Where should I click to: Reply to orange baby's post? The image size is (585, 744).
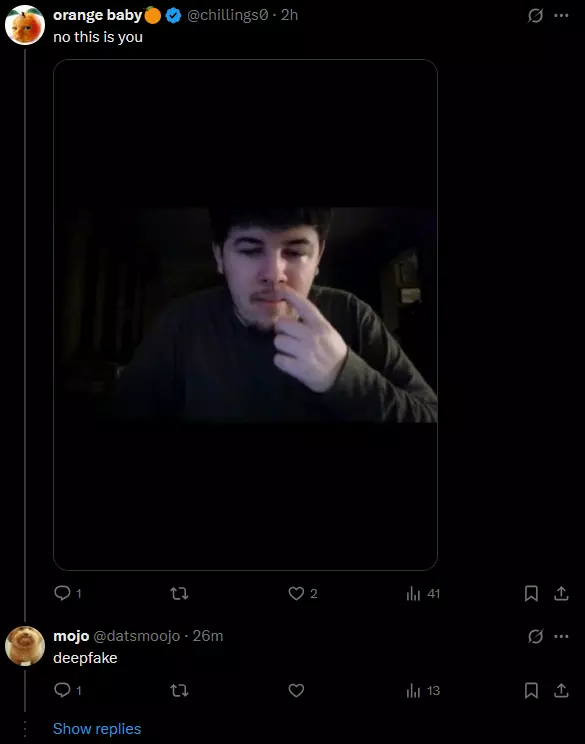[x=62, y=593]
